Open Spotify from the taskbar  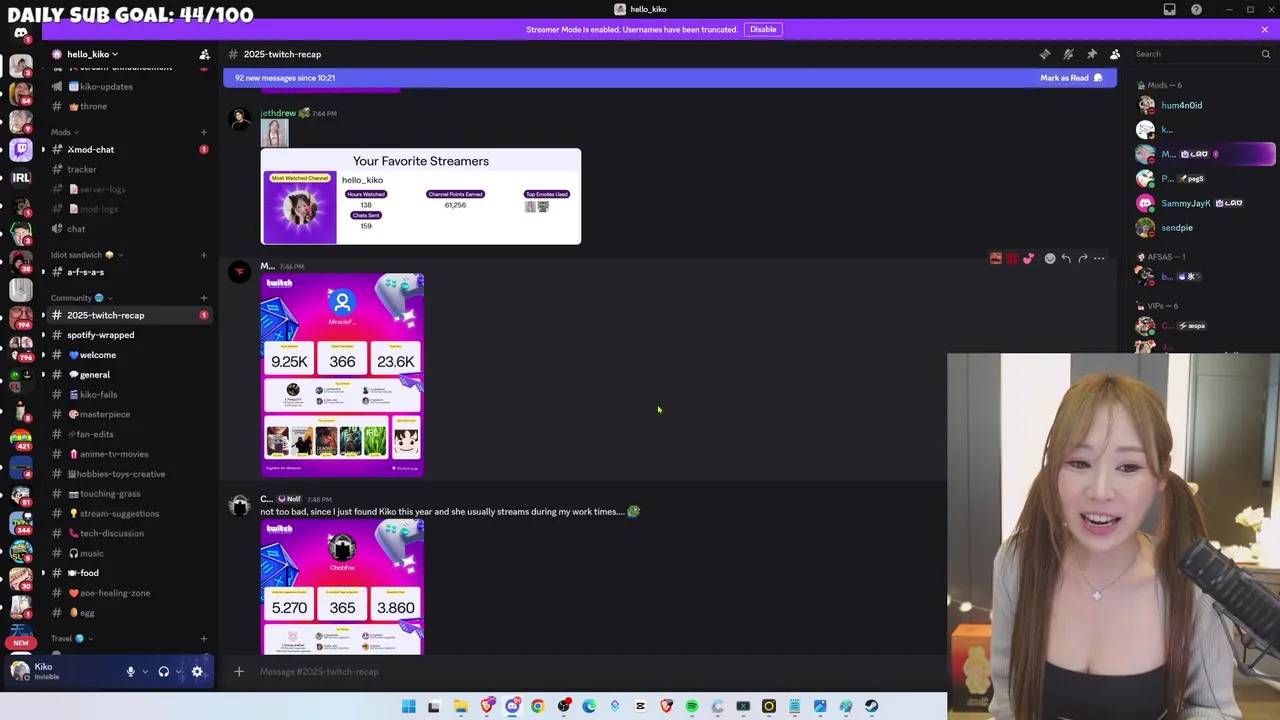[691, 706]
